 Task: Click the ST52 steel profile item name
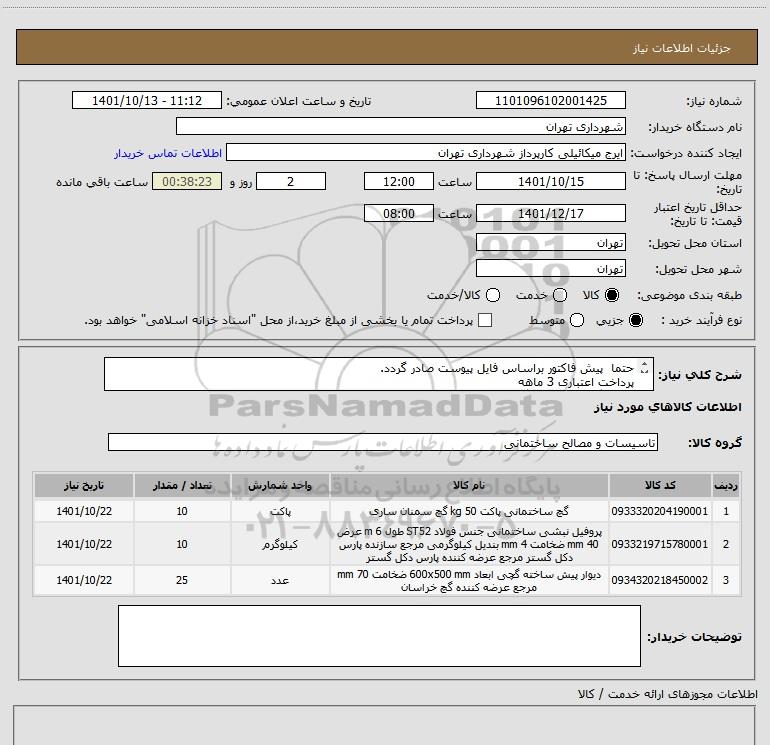(469, 545)
